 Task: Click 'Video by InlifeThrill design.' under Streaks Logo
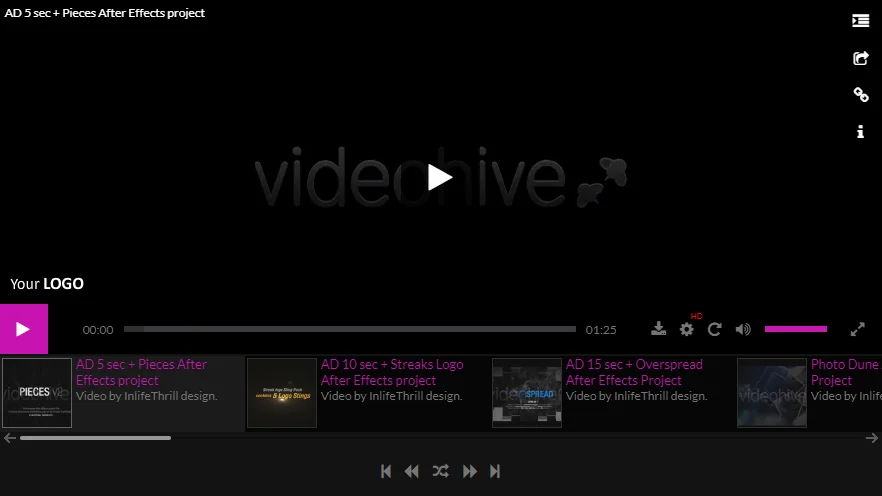tap(392, 396)
